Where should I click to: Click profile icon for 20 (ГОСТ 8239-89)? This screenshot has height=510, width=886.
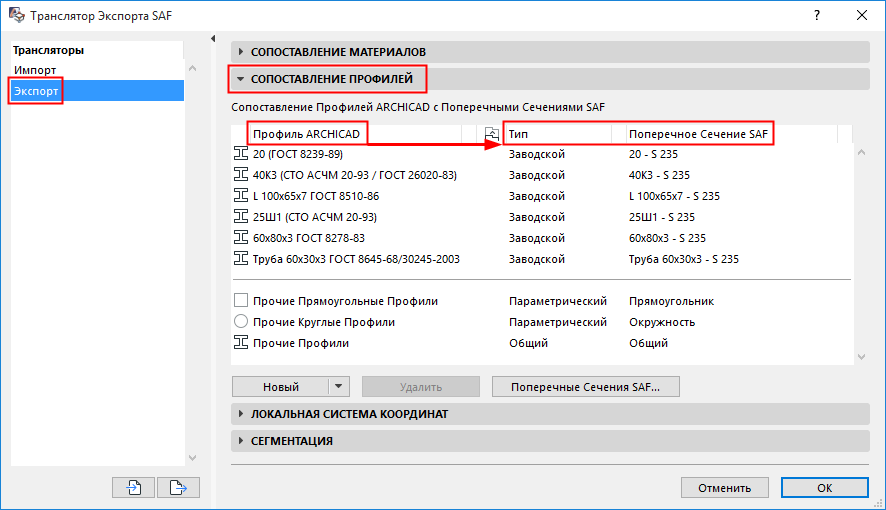240,154
